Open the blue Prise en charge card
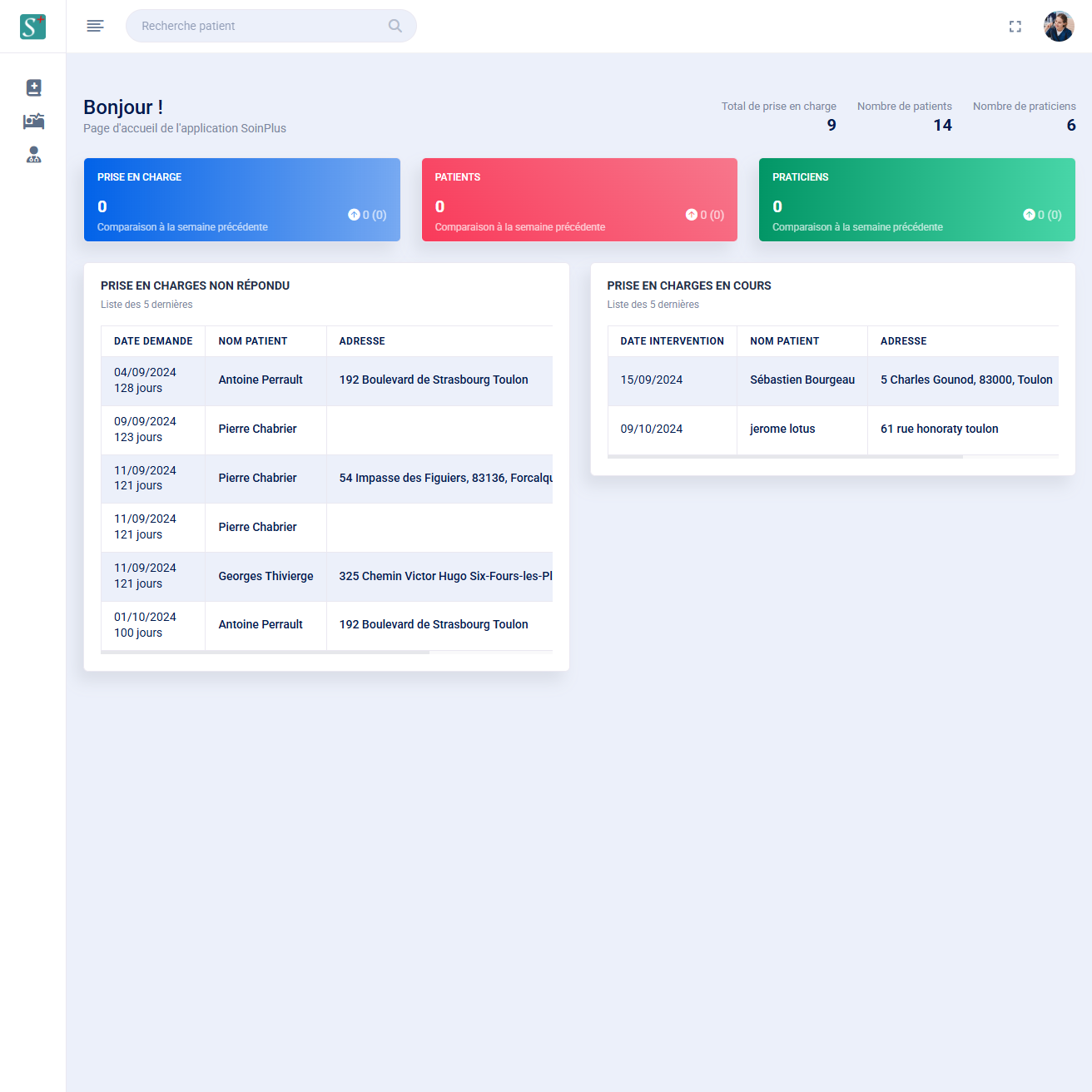1092x1092 pixels. coord(241,200)
